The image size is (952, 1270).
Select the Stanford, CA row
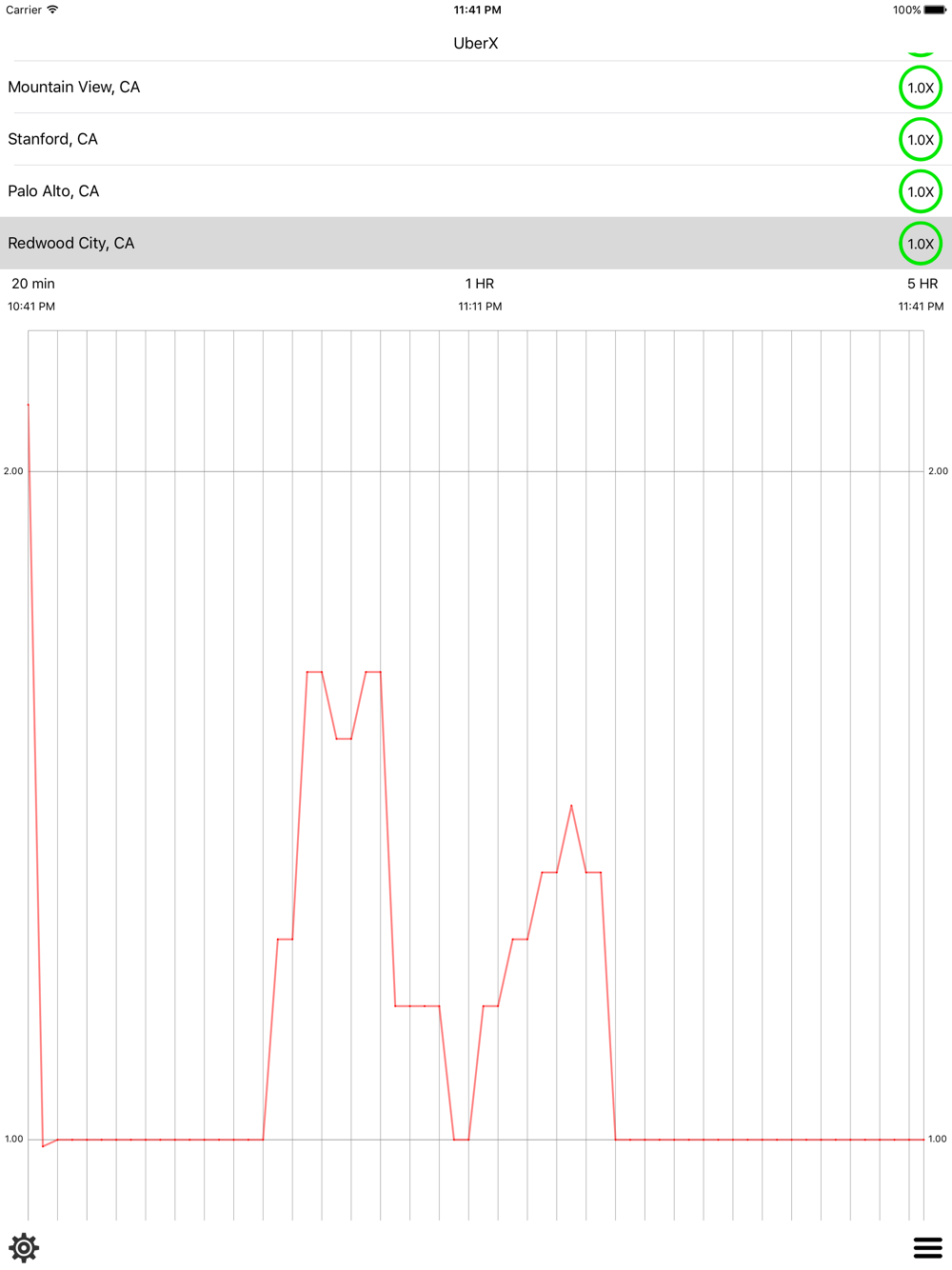[476, 139]
